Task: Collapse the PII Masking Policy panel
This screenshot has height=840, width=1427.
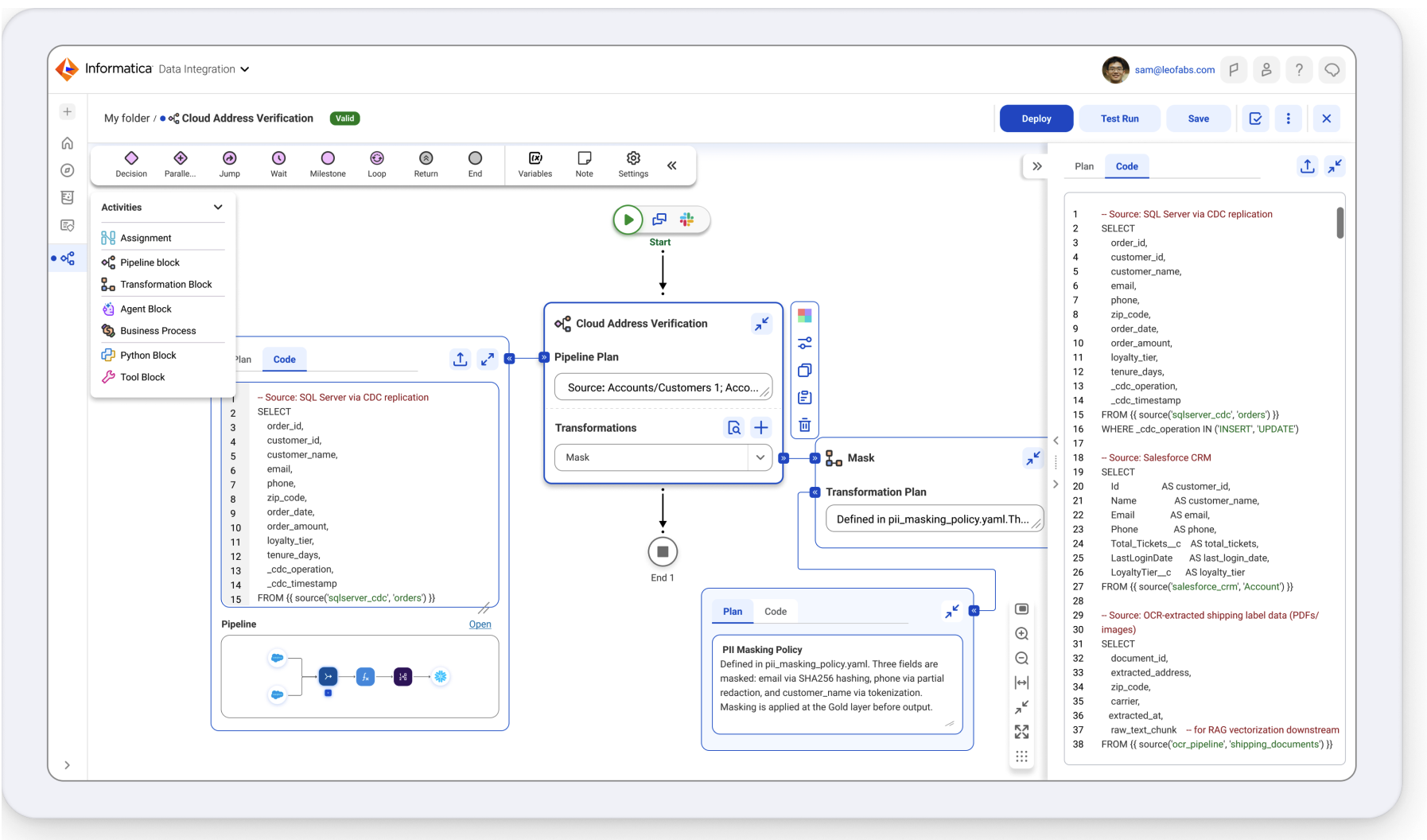Action: (x=952, y=611)
